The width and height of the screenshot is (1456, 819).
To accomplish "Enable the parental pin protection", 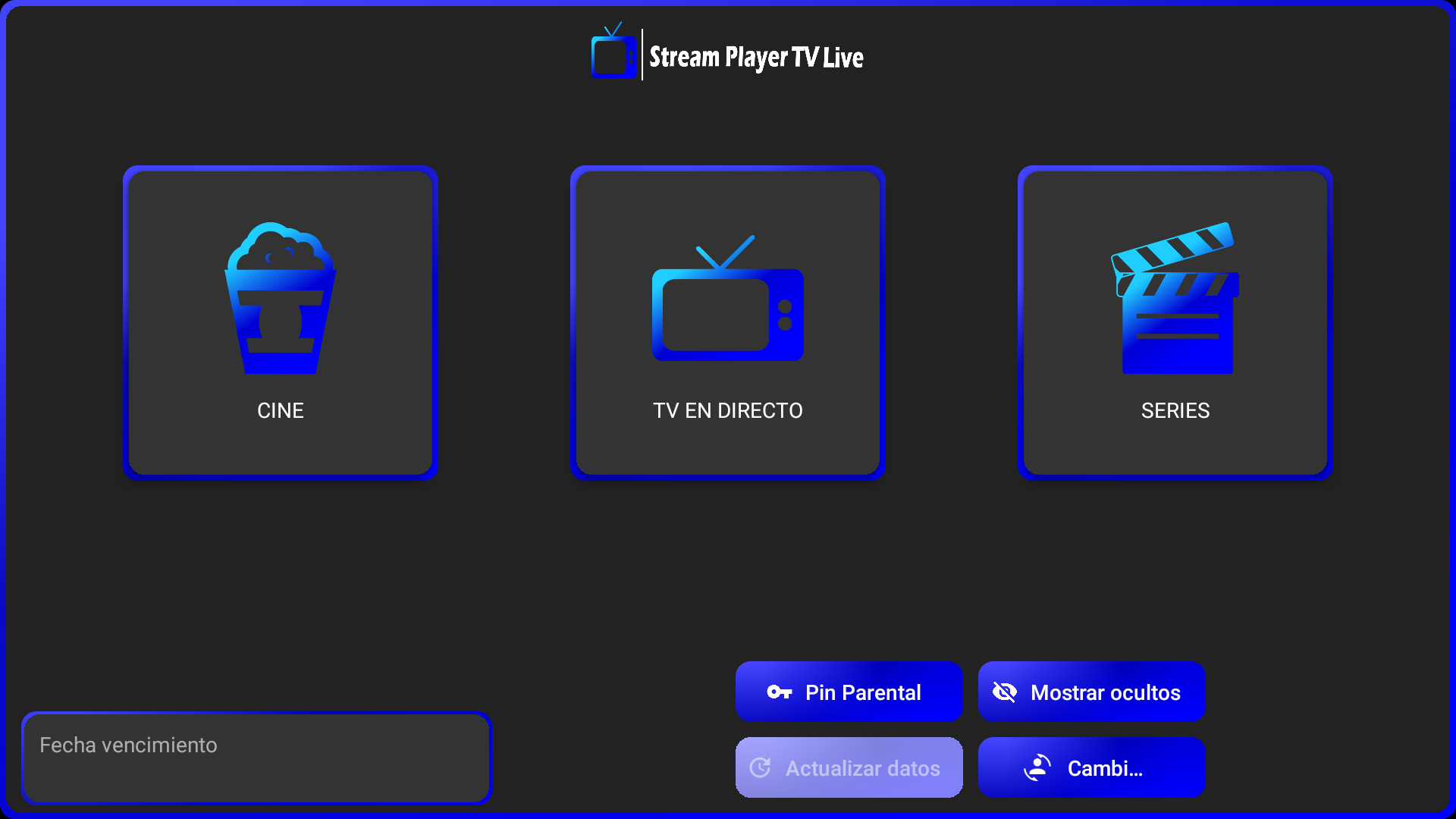I will (849, 692).
